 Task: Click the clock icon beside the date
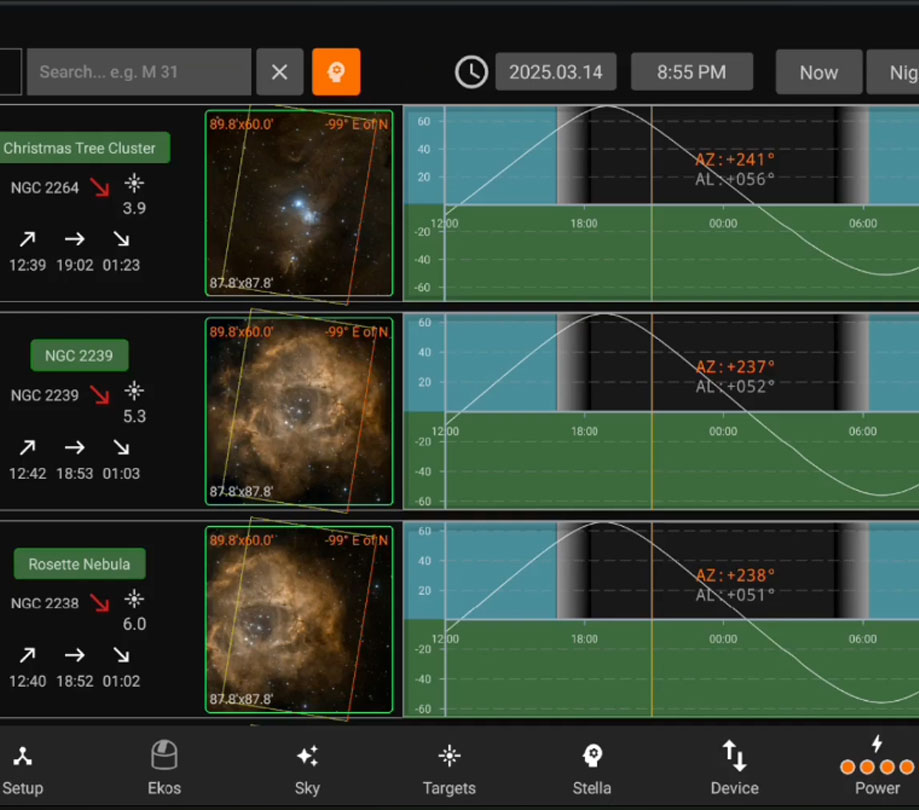coord(470,71)
